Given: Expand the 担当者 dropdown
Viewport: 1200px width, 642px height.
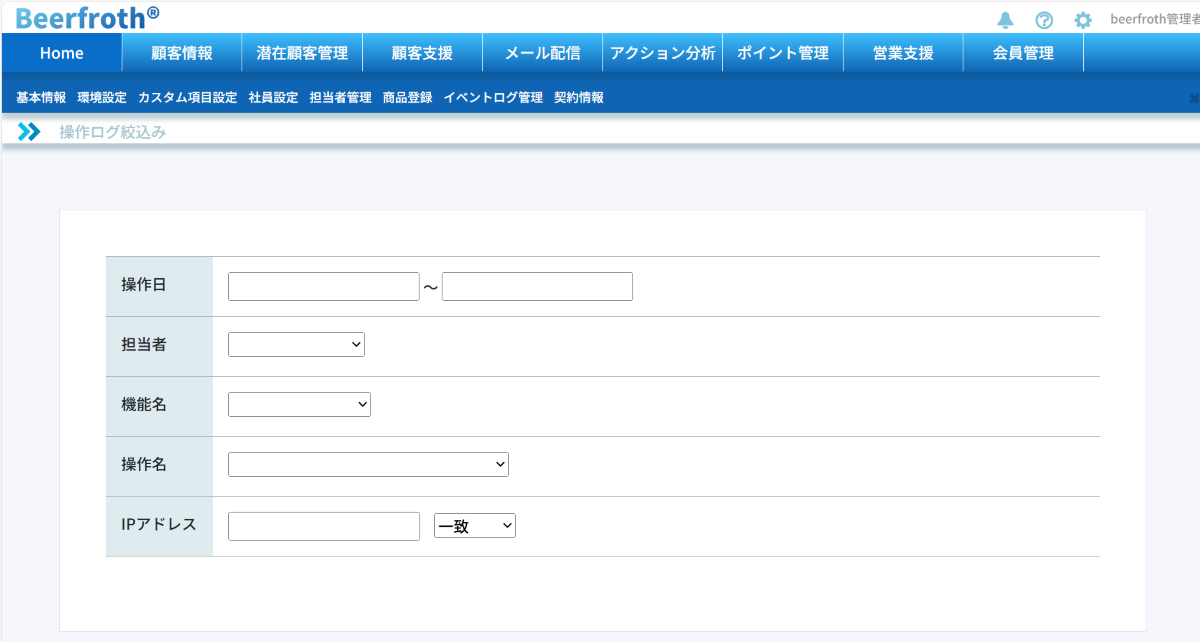Looking at the screenshot, I should (296, 345).
